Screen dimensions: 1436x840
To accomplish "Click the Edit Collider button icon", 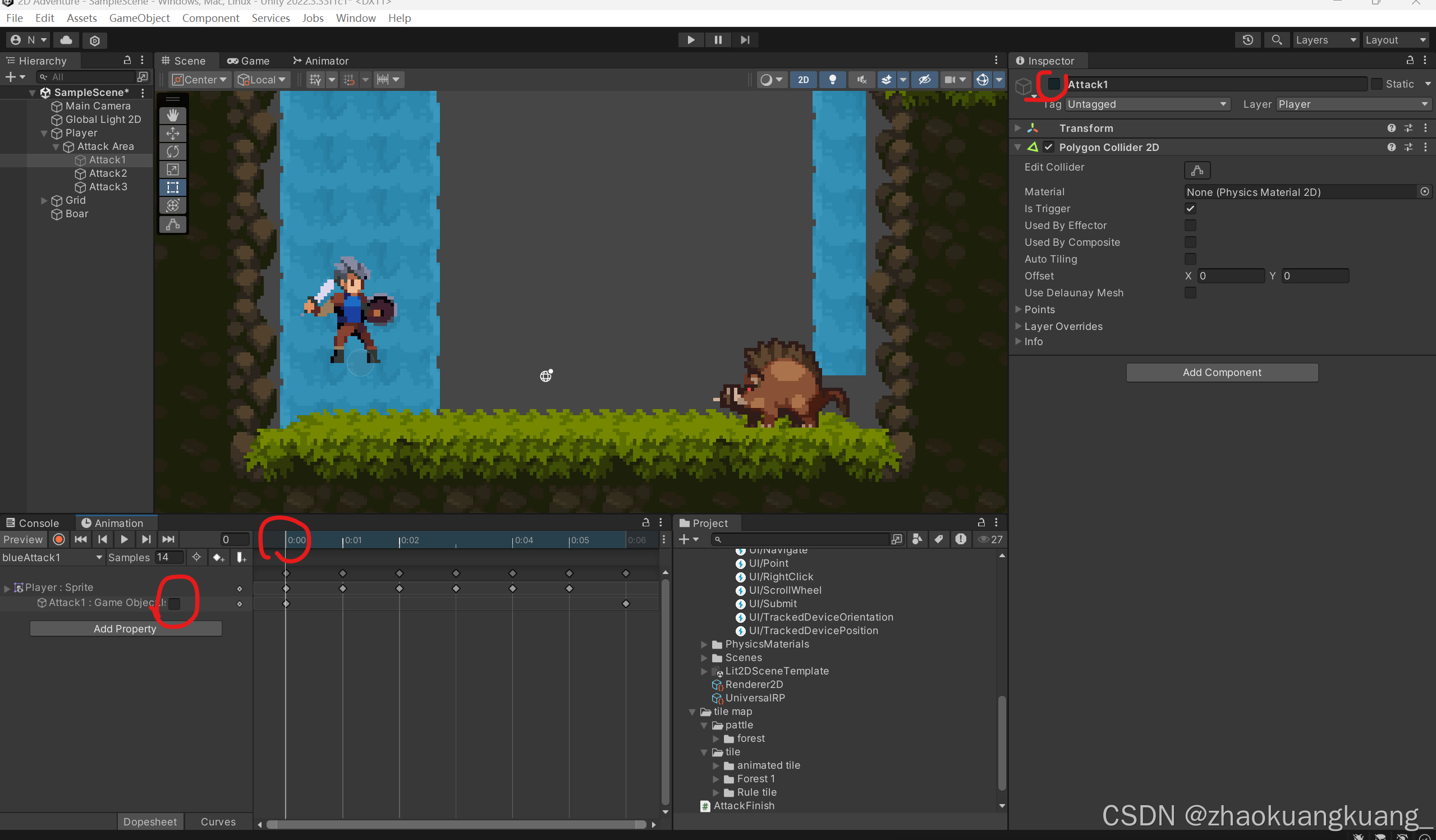I will coord(1196,170).
